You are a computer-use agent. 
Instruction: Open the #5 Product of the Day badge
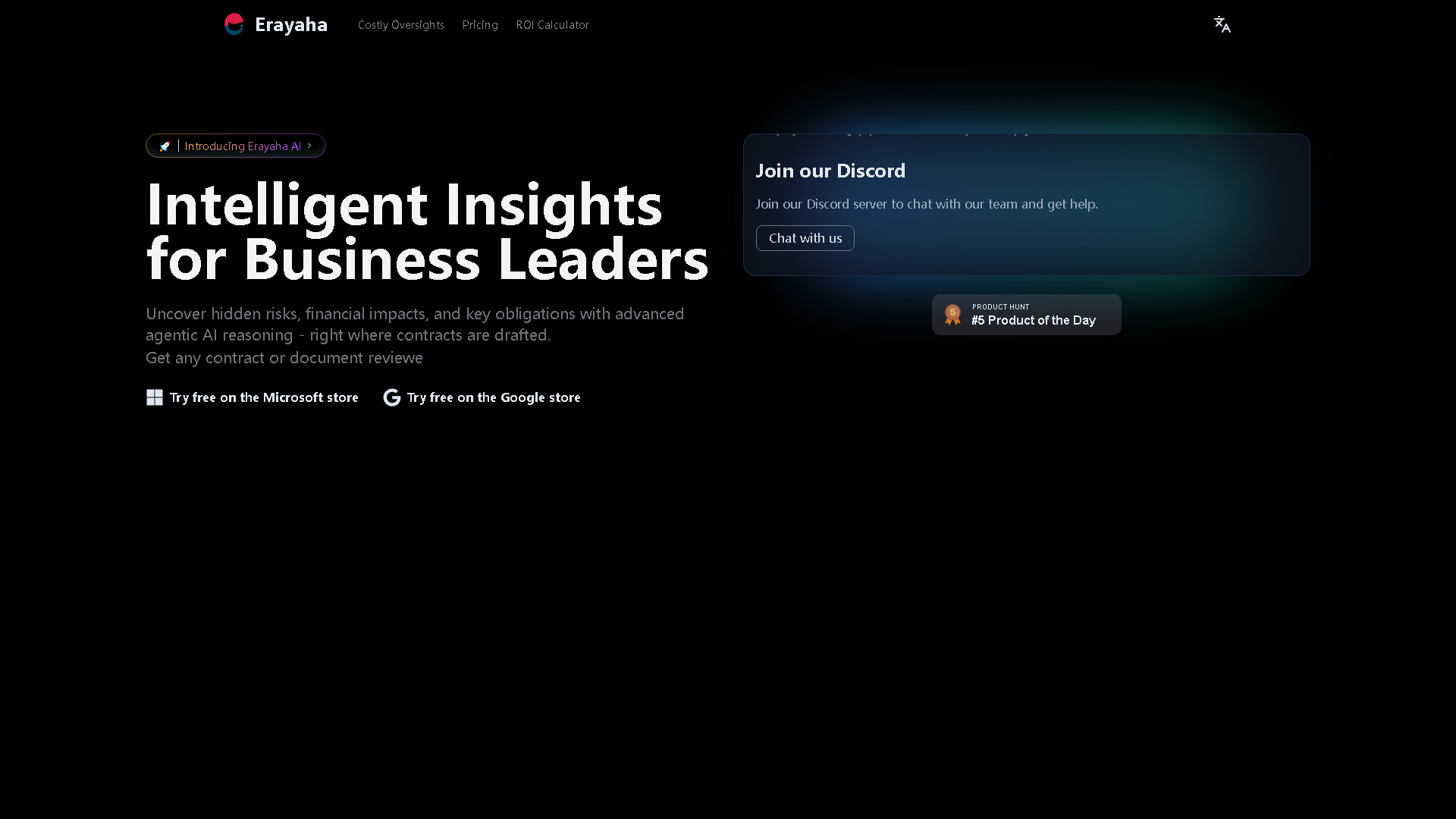pos(1034,321)
